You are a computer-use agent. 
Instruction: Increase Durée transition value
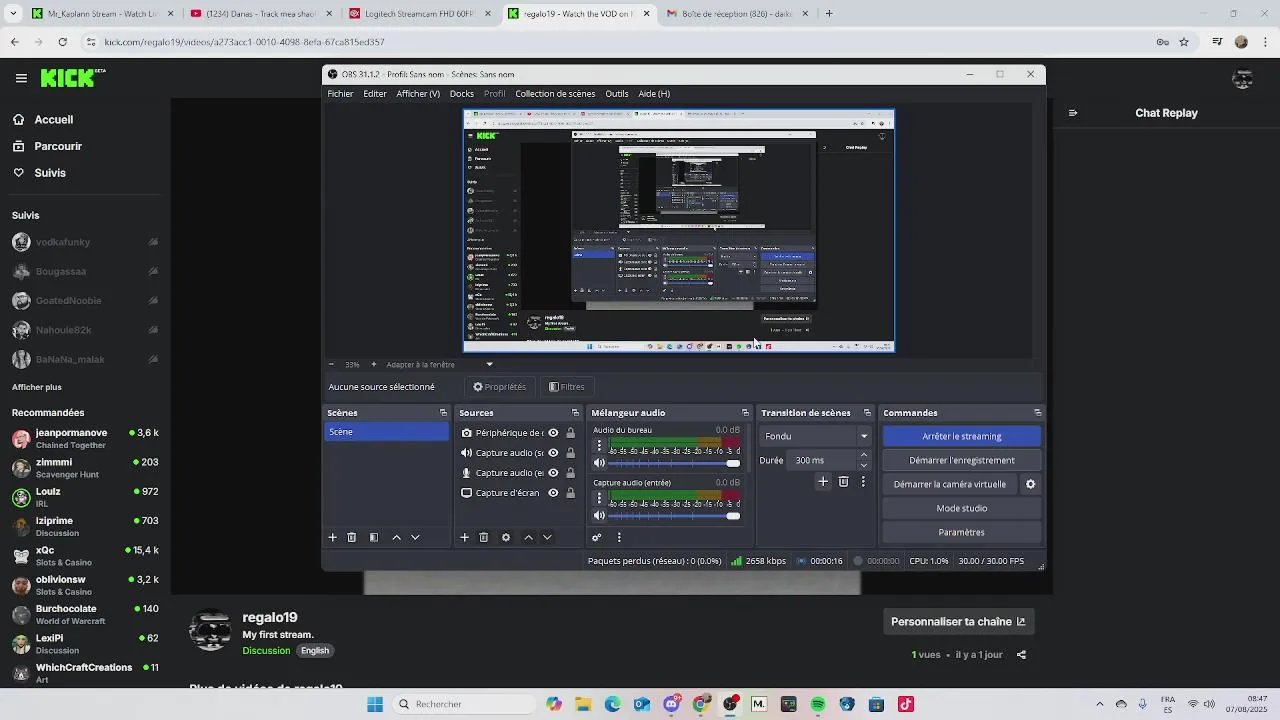(x=864, y=455)
